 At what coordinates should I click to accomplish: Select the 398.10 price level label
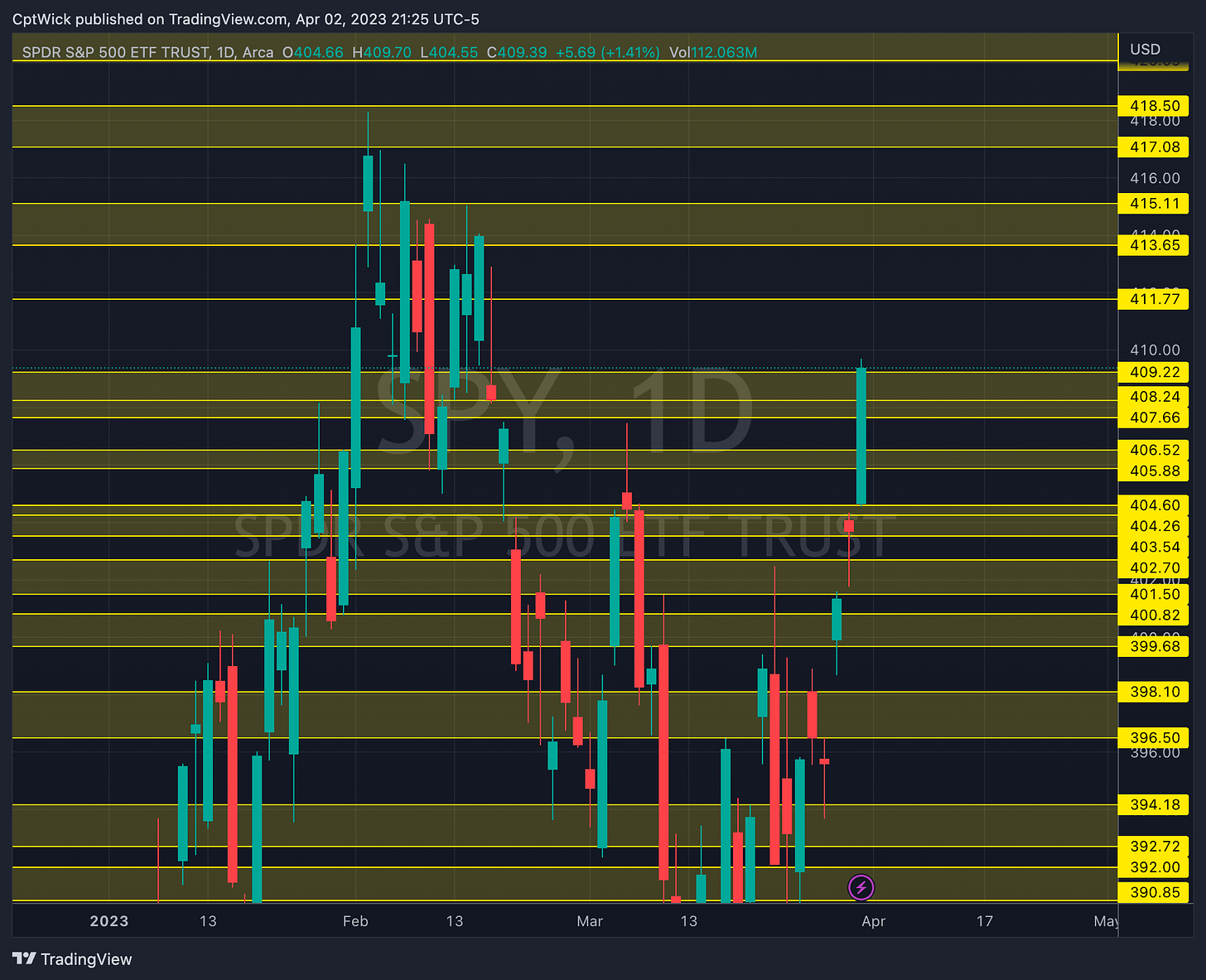click(1154, 692)
